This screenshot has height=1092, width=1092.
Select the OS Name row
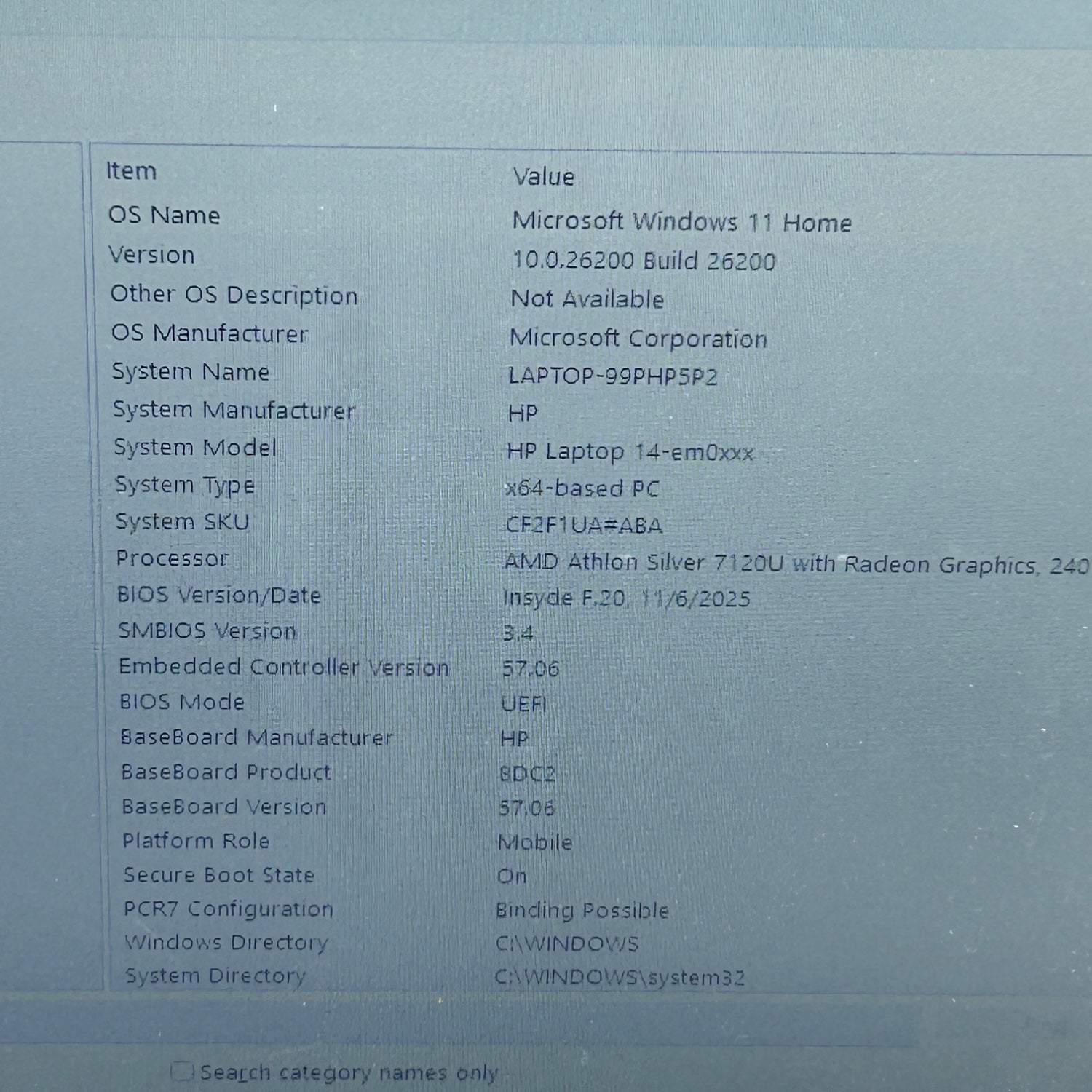(165, 215)
